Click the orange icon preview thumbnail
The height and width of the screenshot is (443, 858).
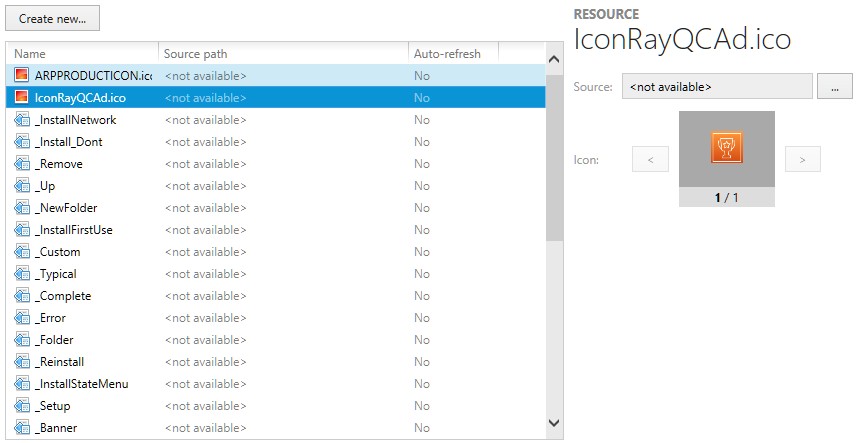coord(726,148)
